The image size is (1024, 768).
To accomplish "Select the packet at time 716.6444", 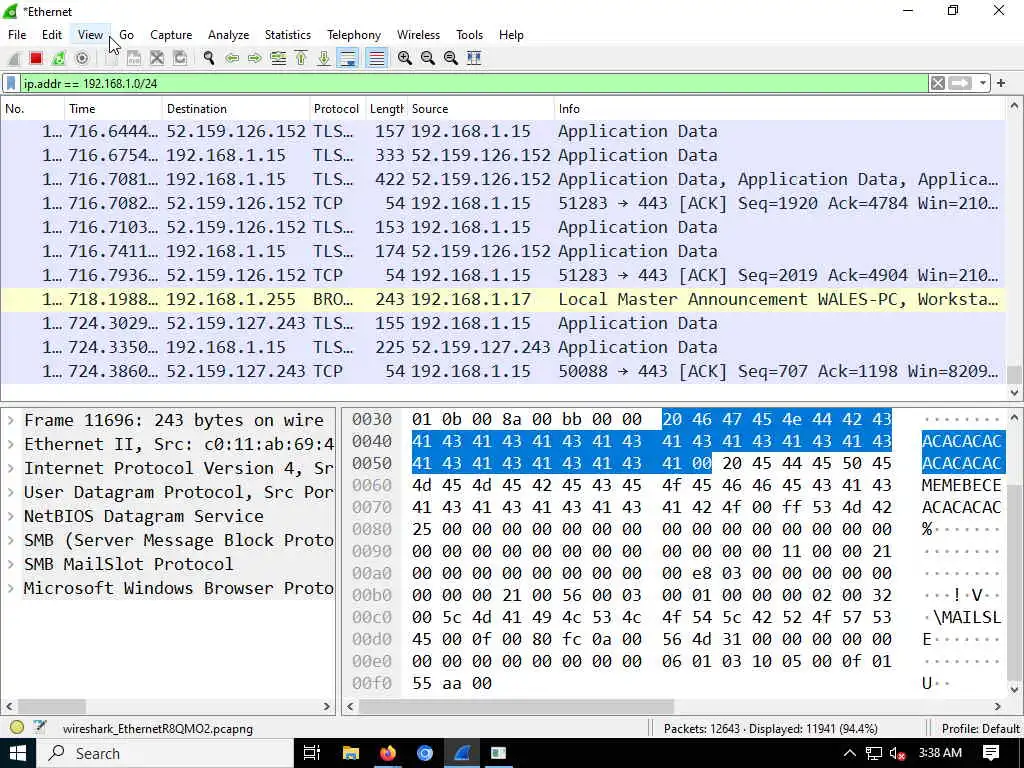I will tap(503, 131).
